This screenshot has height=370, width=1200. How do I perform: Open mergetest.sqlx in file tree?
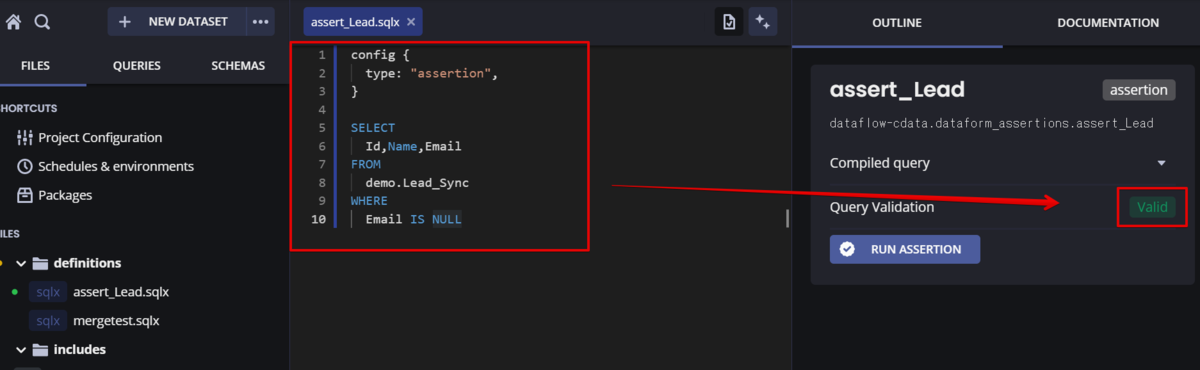pyautogui.click(x=116, y=321)
